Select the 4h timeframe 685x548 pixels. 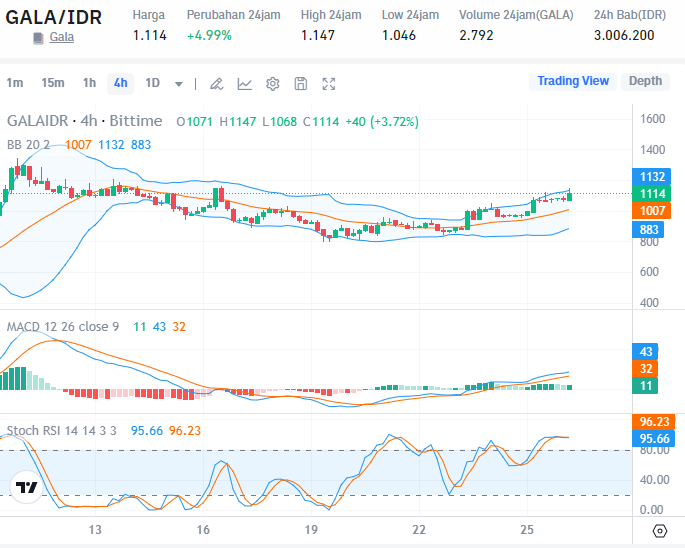[x=121, y=83]
